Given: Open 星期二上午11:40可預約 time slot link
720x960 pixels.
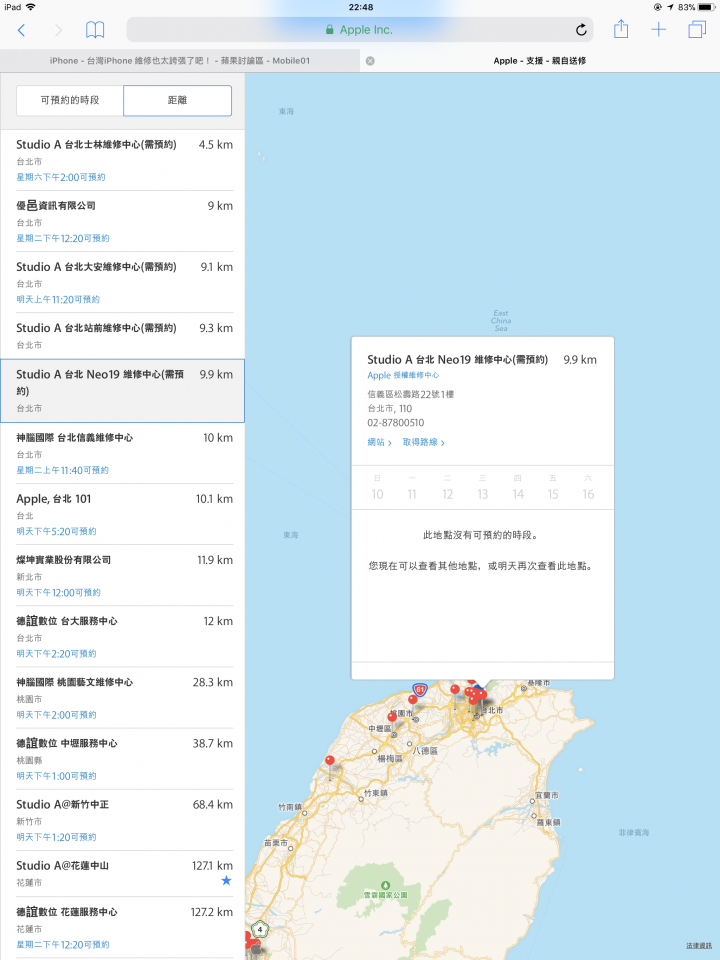Looking at the screenshot, I should 62,470.
